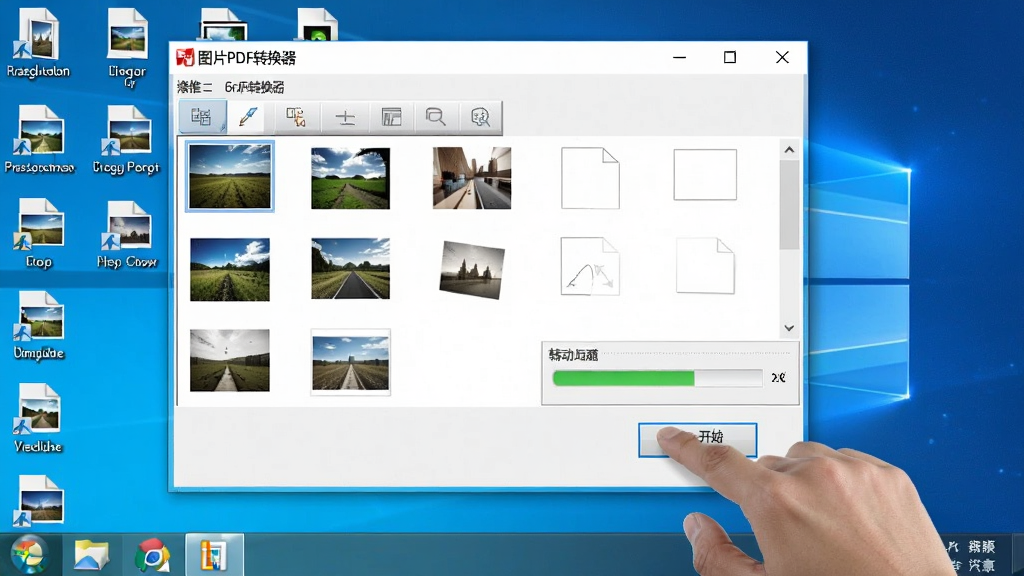Open the leftmost menu bar entry under the title
The height and width of the screenshot is (576, 1024).
point(194,87)
